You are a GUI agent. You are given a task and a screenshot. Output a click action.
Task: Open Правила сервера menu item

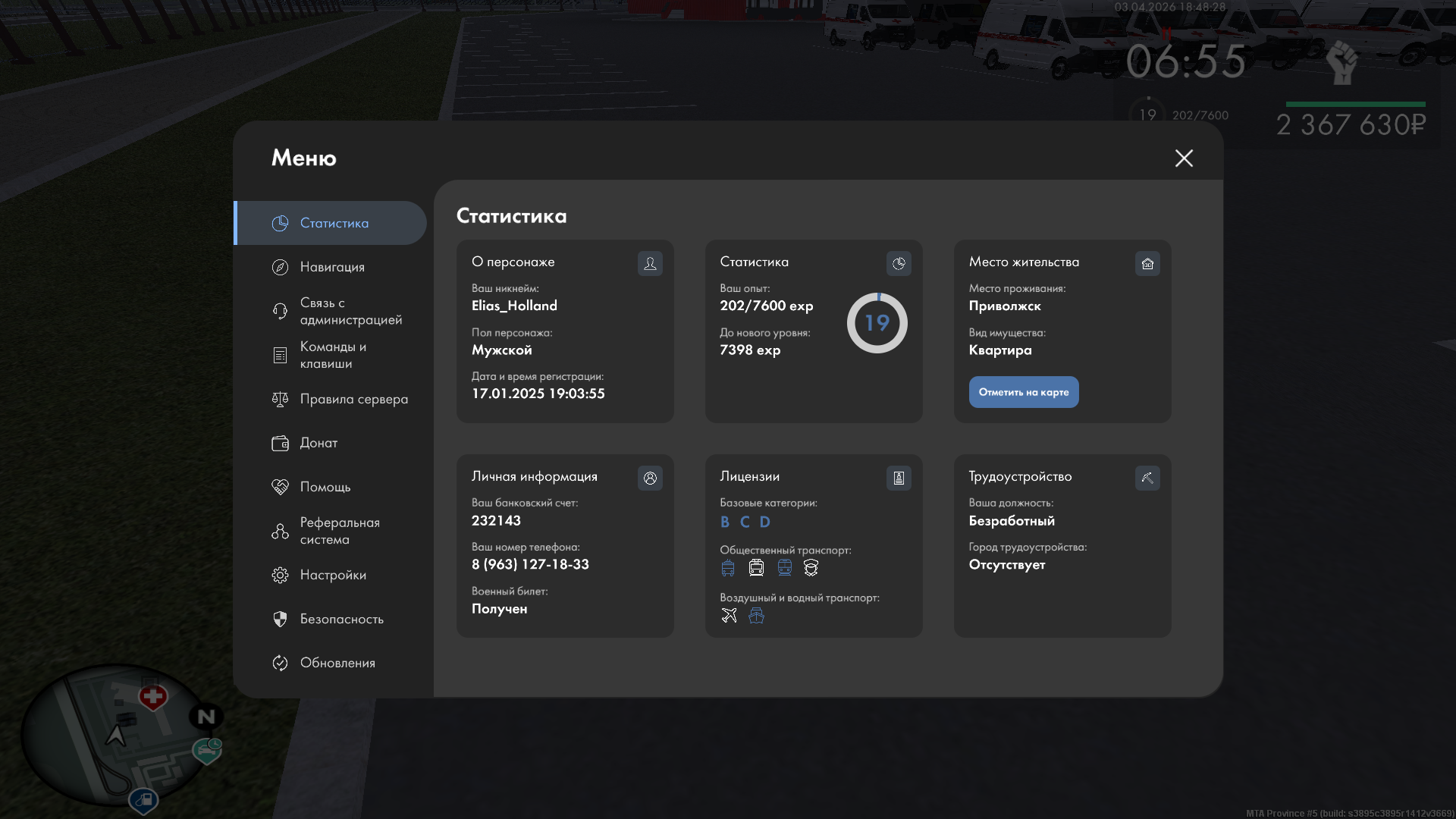[353, 399]
